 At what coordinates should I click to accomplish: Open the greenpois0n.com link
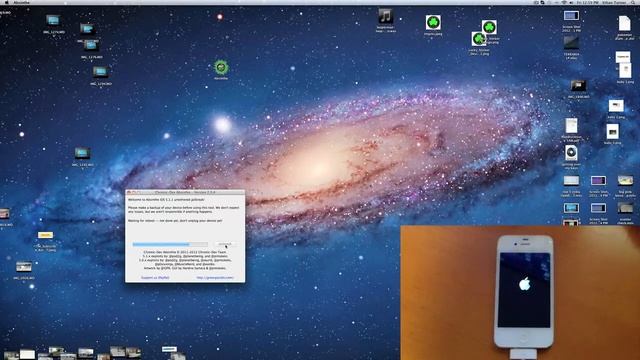(x=215, y=278)
